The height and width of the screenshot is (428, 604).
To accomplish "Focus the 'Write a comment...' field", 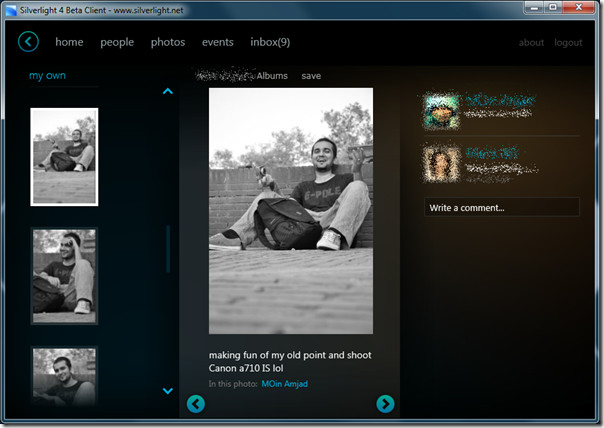I will tap(502, 207).
